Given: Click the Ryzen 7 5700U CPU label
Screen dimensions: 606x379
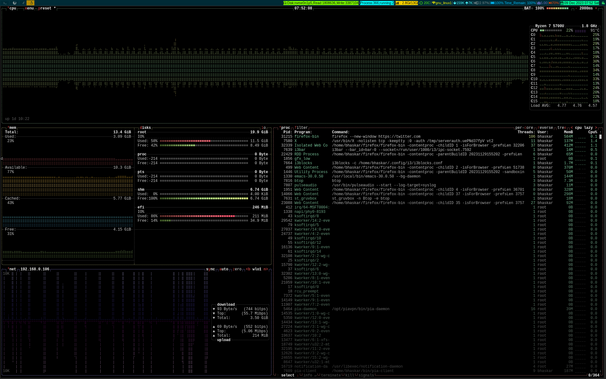Looking at the screenshot, I should (550, 26).
